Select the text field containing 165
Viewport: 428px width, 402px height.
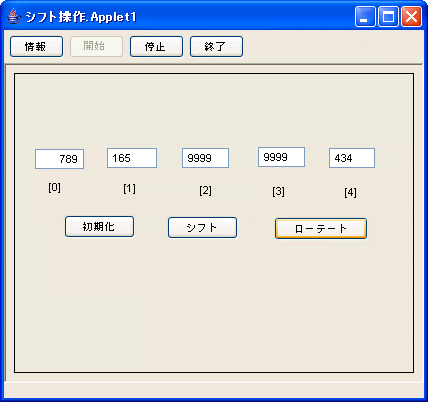click(132, 158)
